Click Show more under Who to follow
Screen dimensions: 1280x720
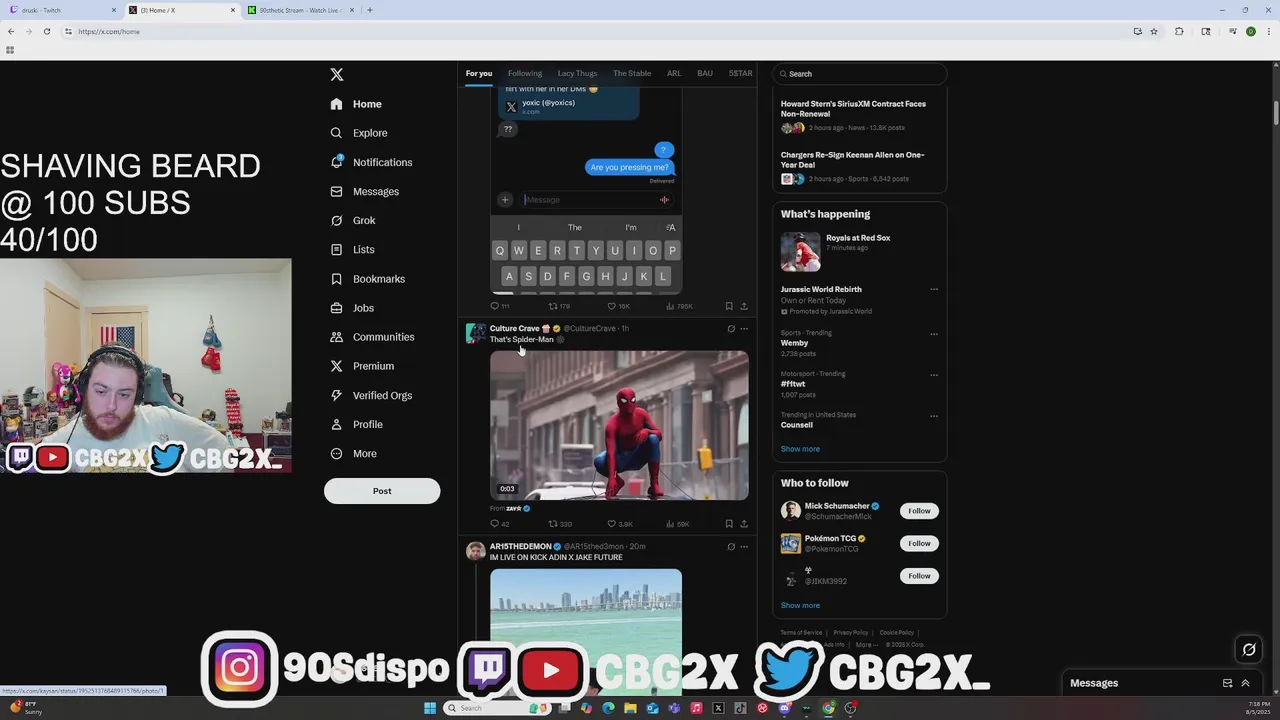click(800, 605)
